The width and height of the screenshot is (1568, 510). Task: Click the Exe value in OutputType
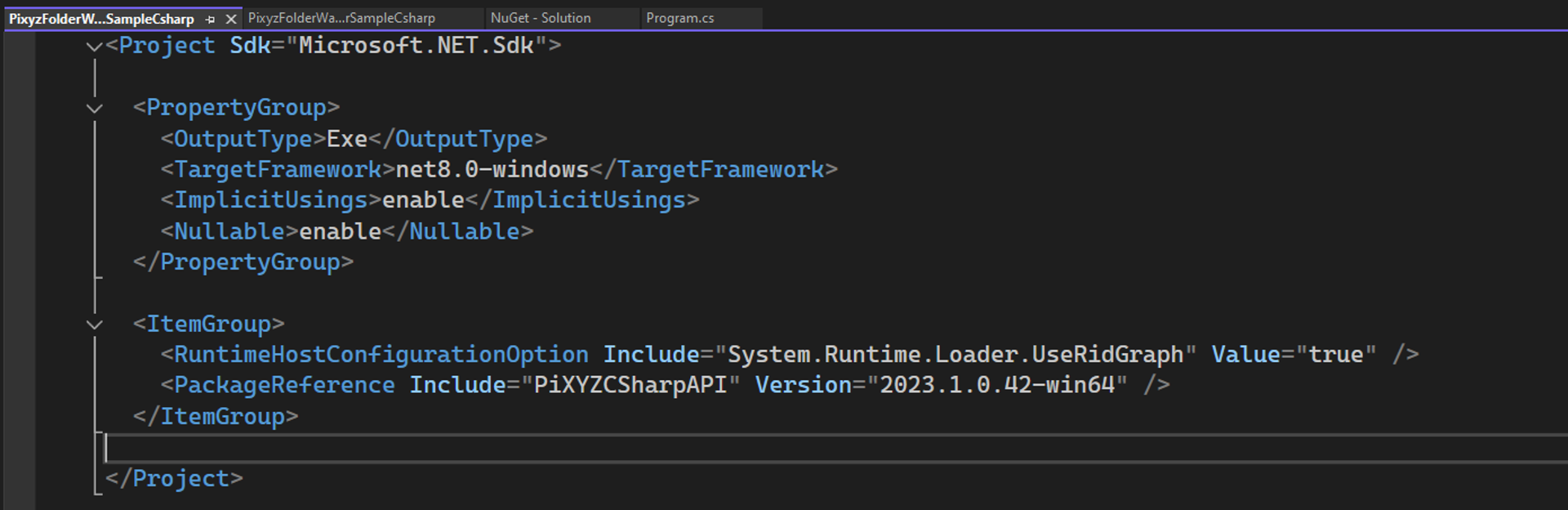coord(347,139)
